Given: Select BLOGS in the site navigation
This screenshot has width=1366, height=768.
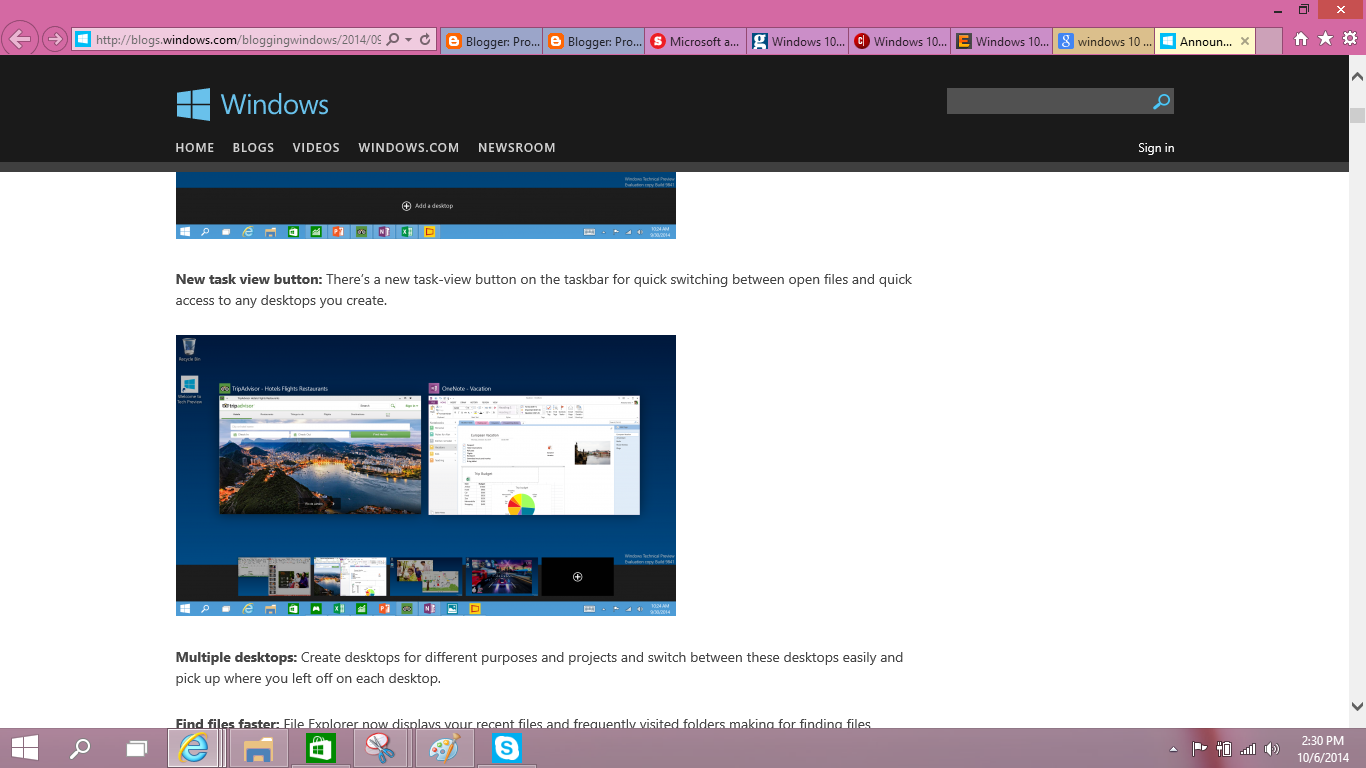Looking at the screenshot, I should pos(253,147).
